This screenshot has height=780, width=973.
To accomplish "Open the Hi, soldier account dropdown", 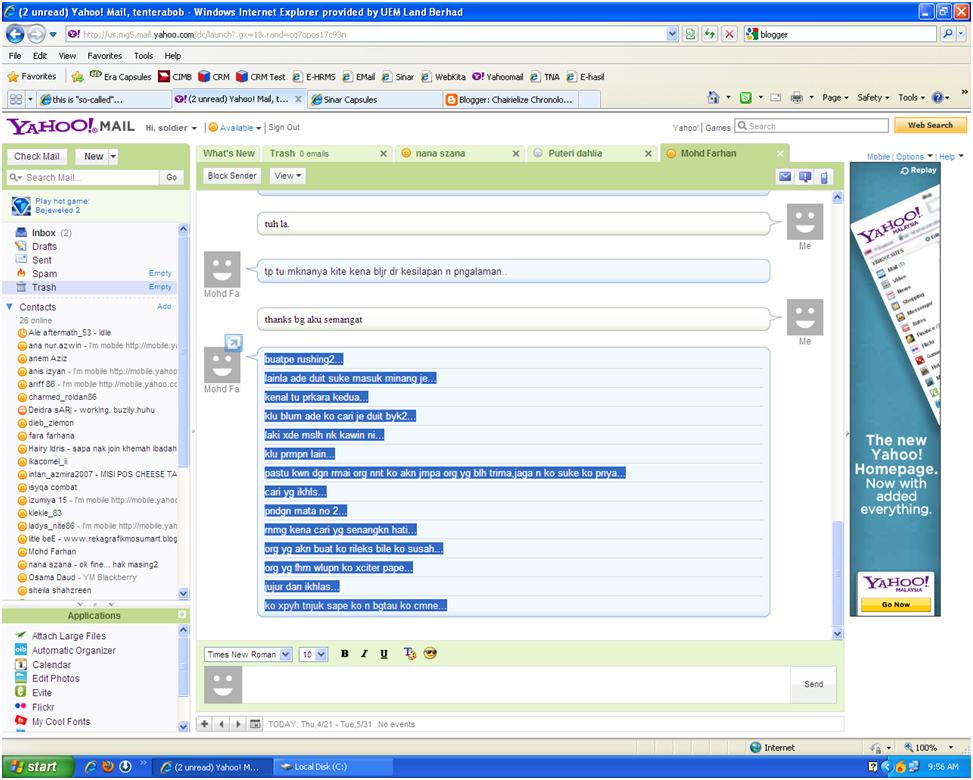I will coord(171,128).
